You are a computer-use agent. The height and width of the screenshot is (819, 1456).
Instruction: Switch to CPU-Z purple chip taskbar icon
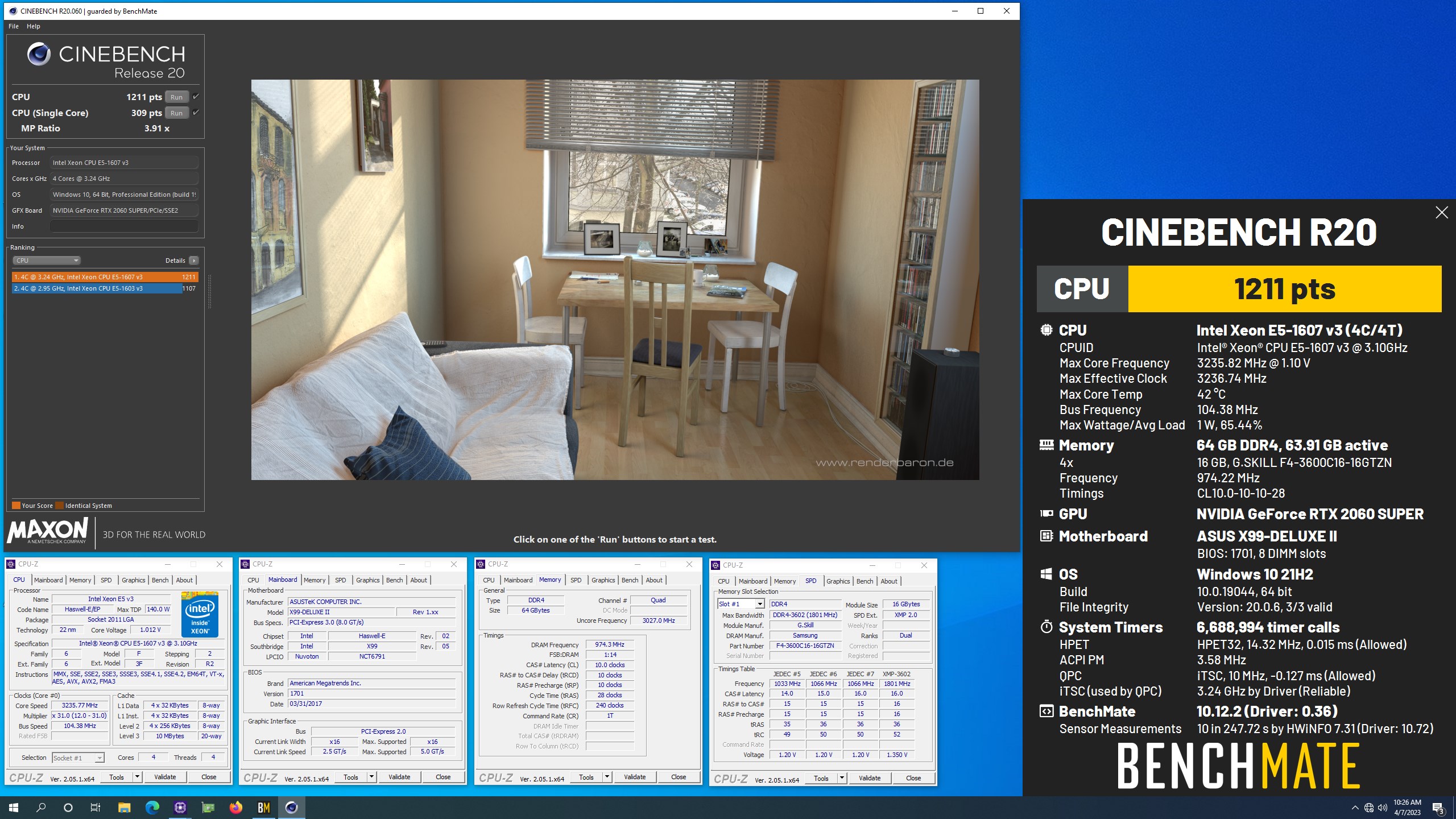[180, 808]
